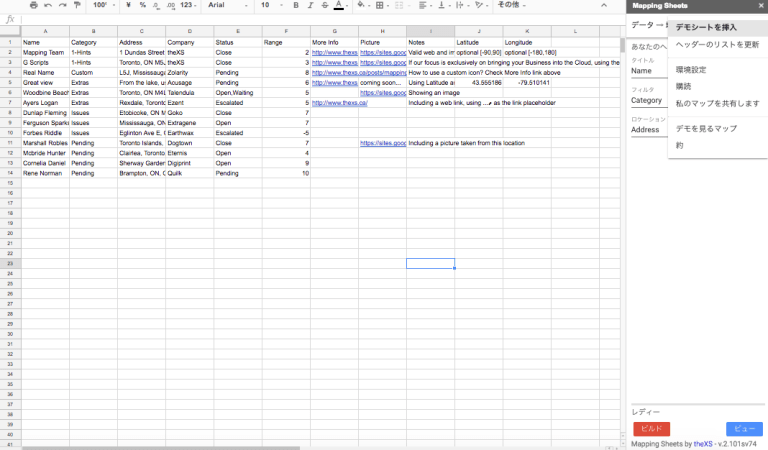The image size is (768, 450).
Task: Select column A header
Action: click(x=45, y=31)
